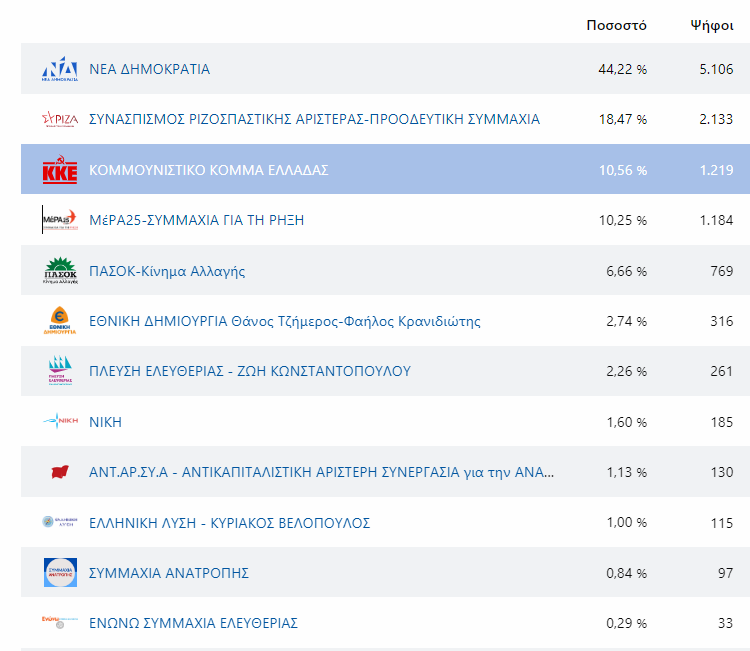Click the ΜέΡΑ25 party logo
Screen dimensions: 750x651
(x=59, y=220)
